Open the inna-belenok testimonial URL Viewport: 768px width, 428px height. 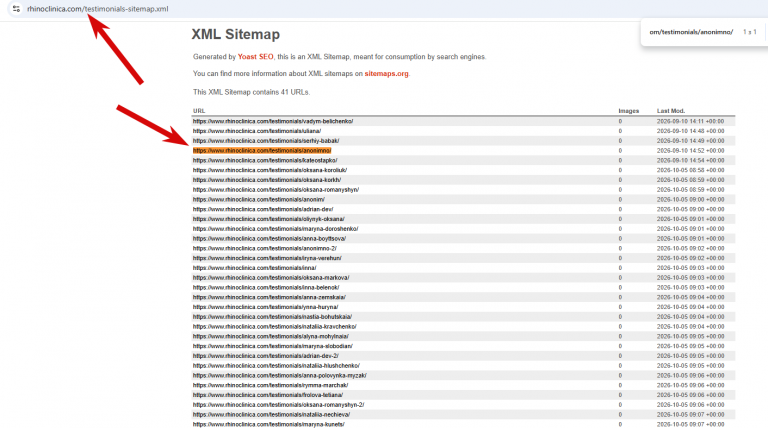tap(266, 287)
